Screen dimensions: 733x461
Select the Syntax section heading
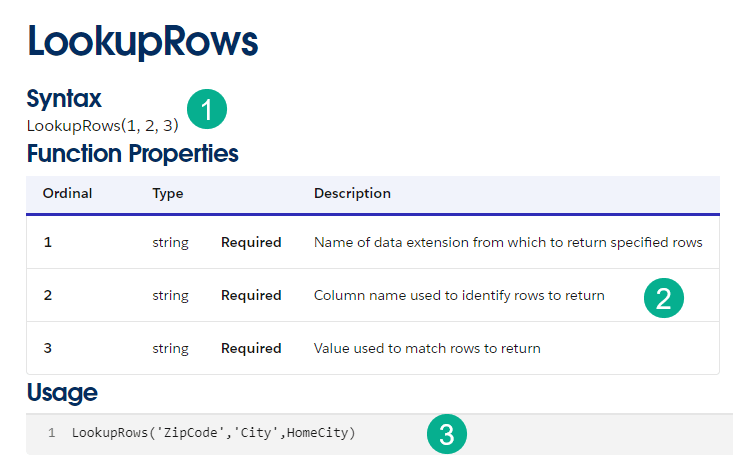[x=64, y=99]
